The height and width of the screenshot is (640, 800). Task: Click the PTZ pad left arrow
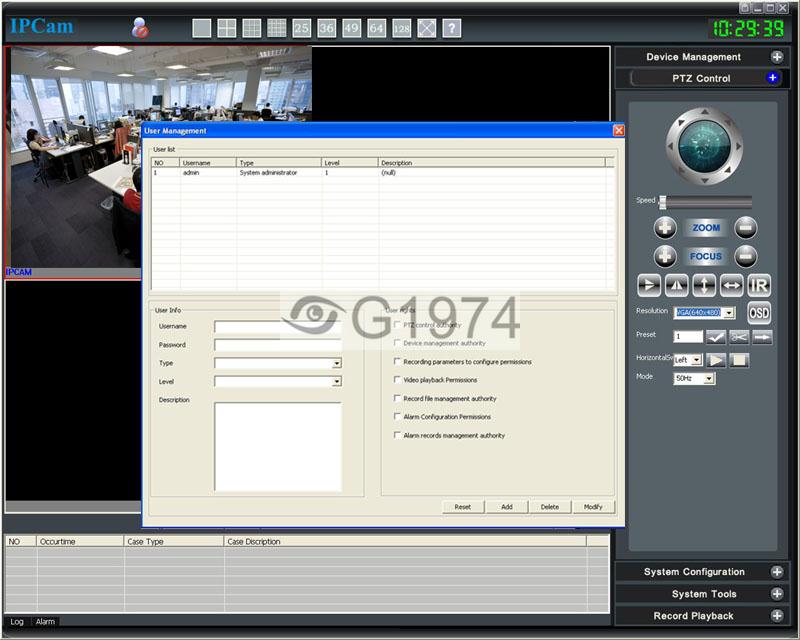tap(670, 146)
